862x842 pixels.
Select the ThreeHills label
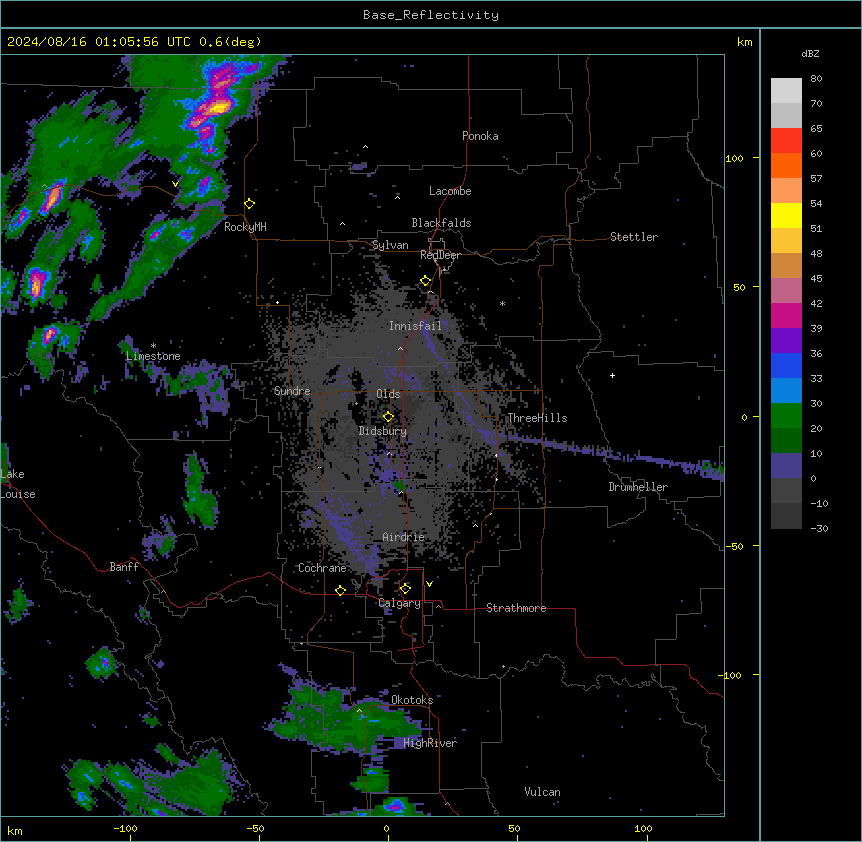(537, 418)
